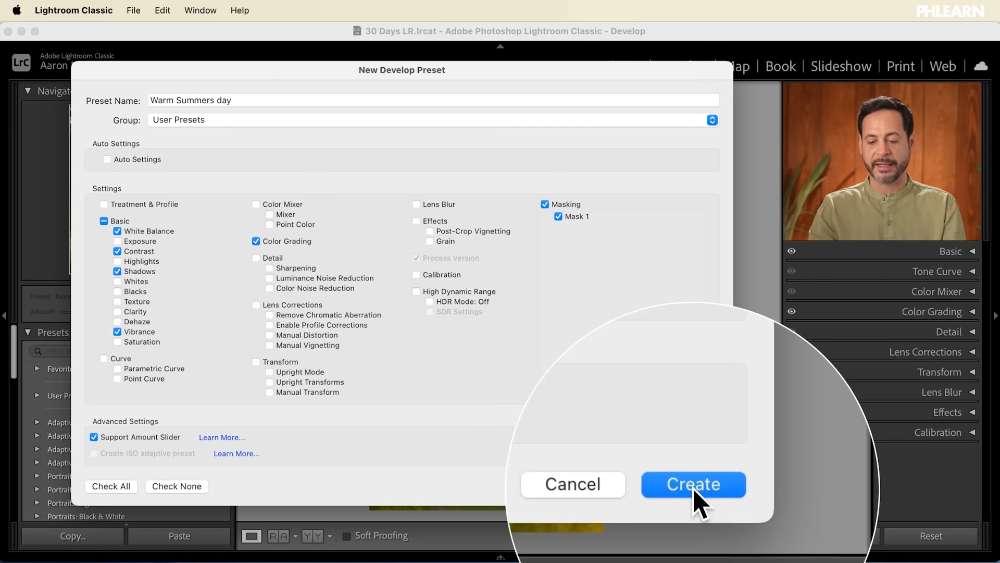
Task: Expand the Calibration panel on right
Action: (972, 432)
